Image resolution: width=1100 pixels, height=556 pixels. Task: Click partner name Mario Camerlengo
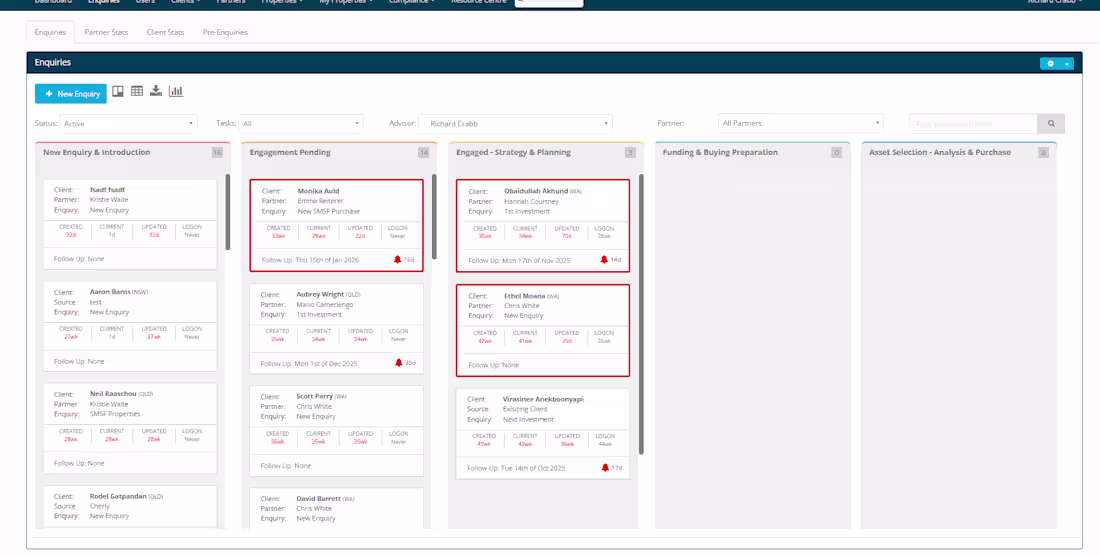325,305
